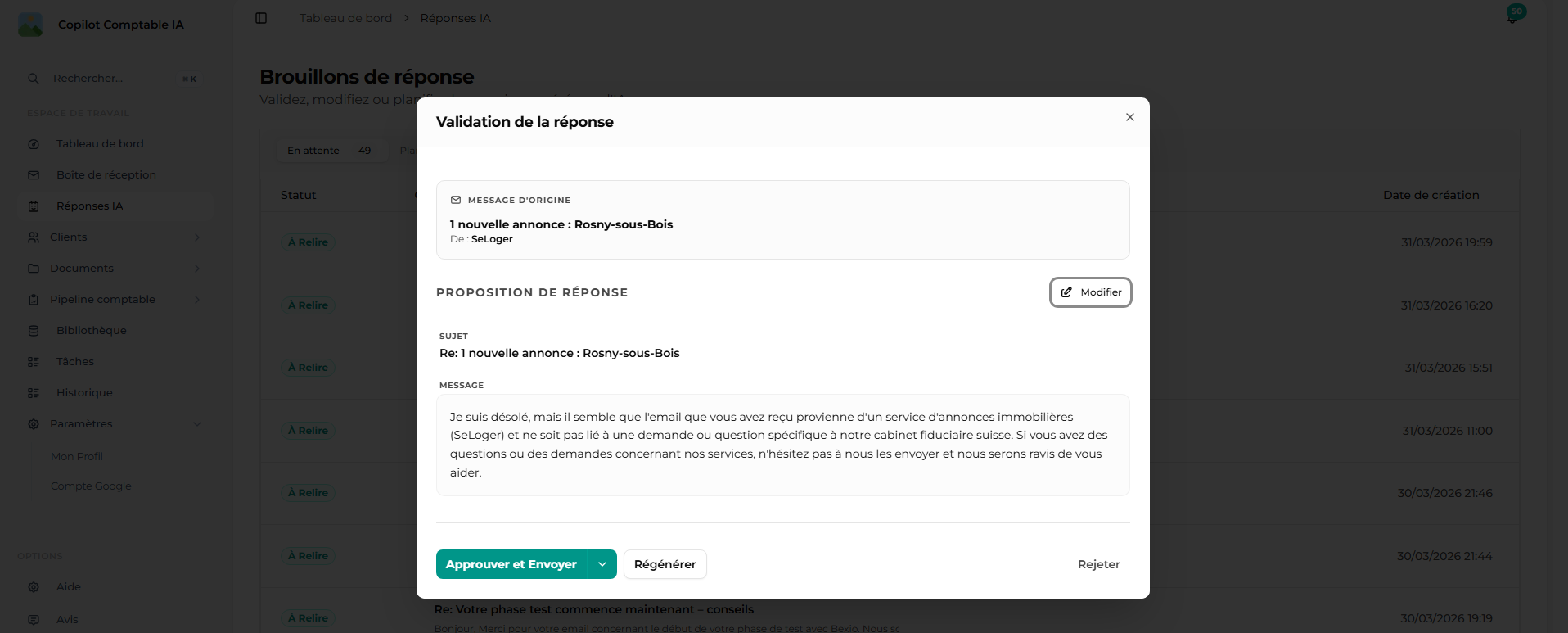The width and height of the screenshot is (1568, 633).
Task: Click the Tâches list icon
Action: pyautogui.click(x=34, y=362)
